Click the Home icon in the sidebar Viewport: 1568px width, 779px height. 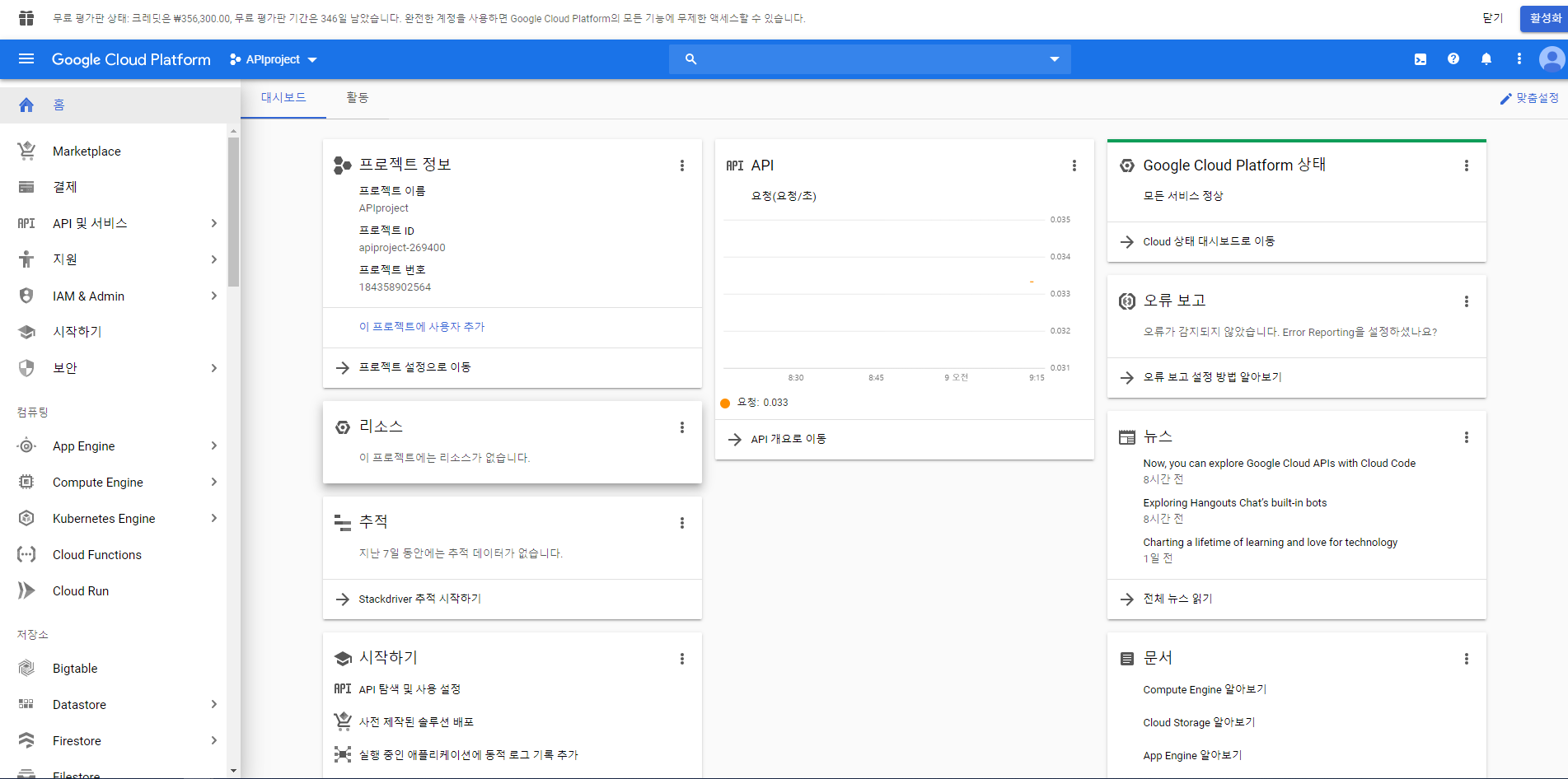pos(26,105)
